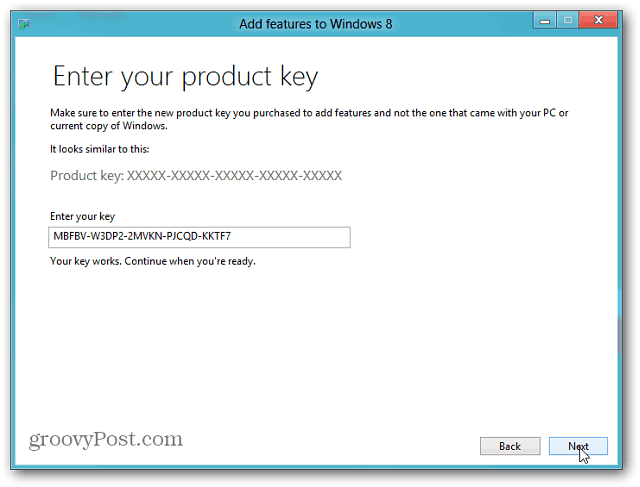This screenshot has height=487, width=640.
Task: Click the 'Enter your key' label
Action: 82,216
